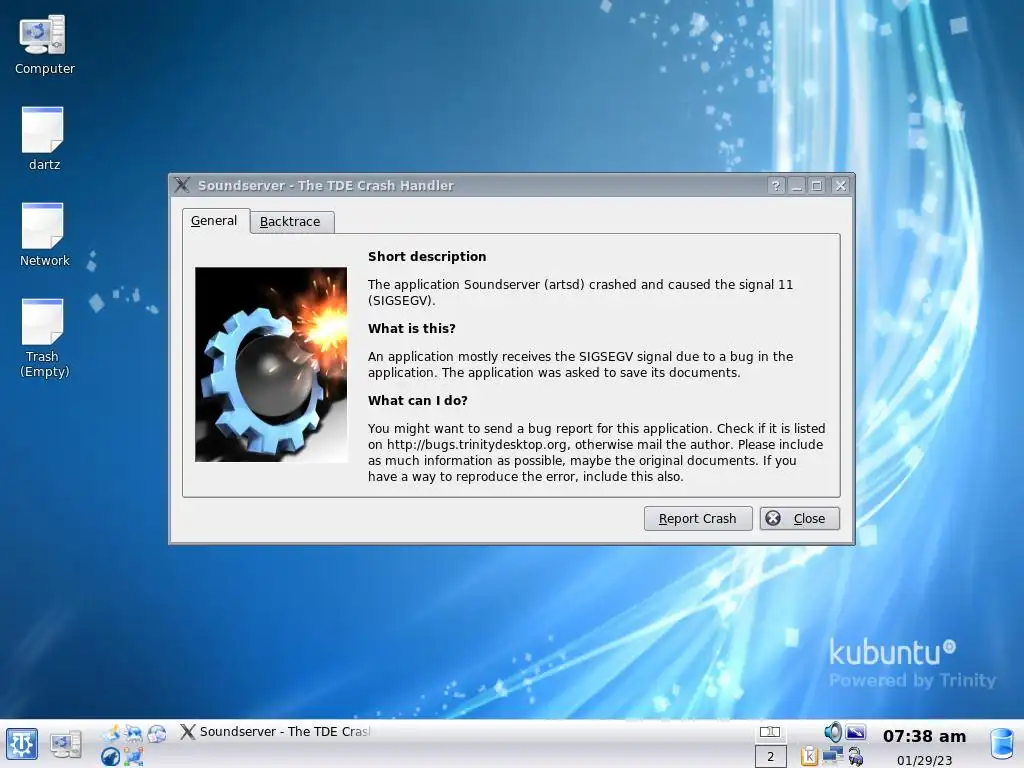Click the exploding gear crash image
The image size is (1024, 768).
point(271,364)
